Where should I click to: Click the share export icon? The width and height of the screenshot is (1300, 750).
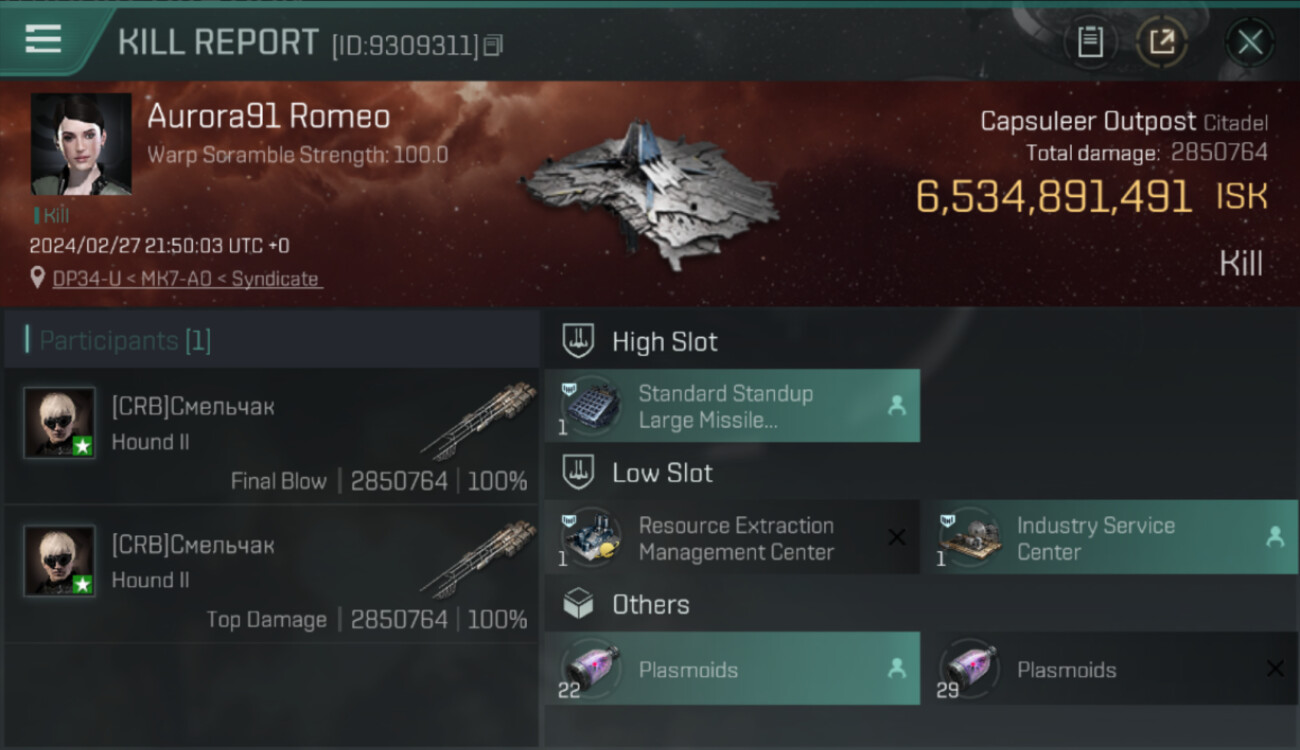[x=1161, y=42]
